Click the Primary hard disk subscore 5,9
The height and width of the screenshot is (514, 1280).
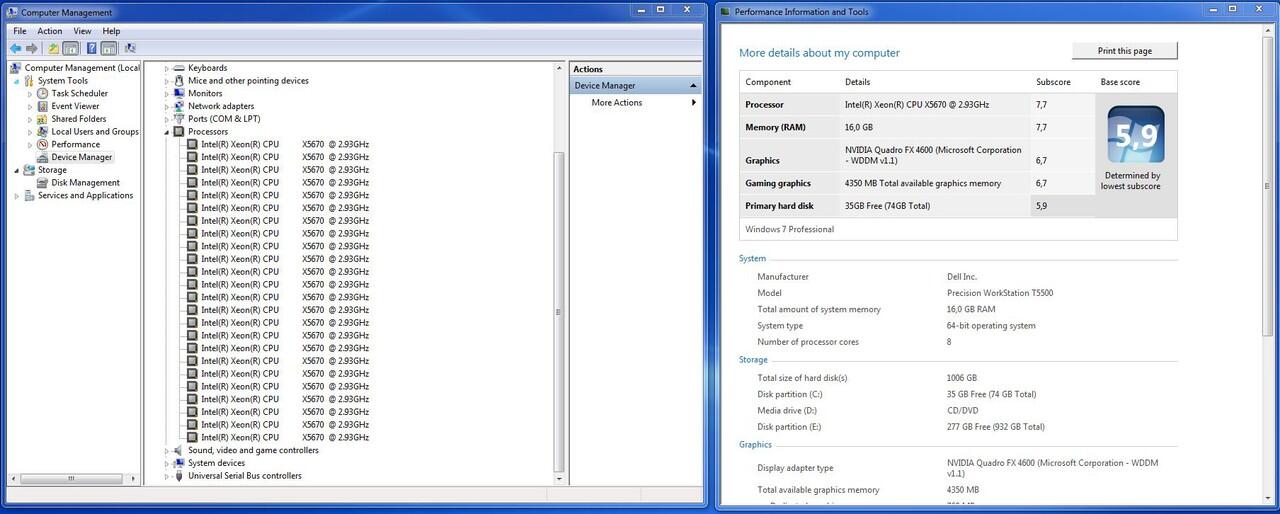1041,206
